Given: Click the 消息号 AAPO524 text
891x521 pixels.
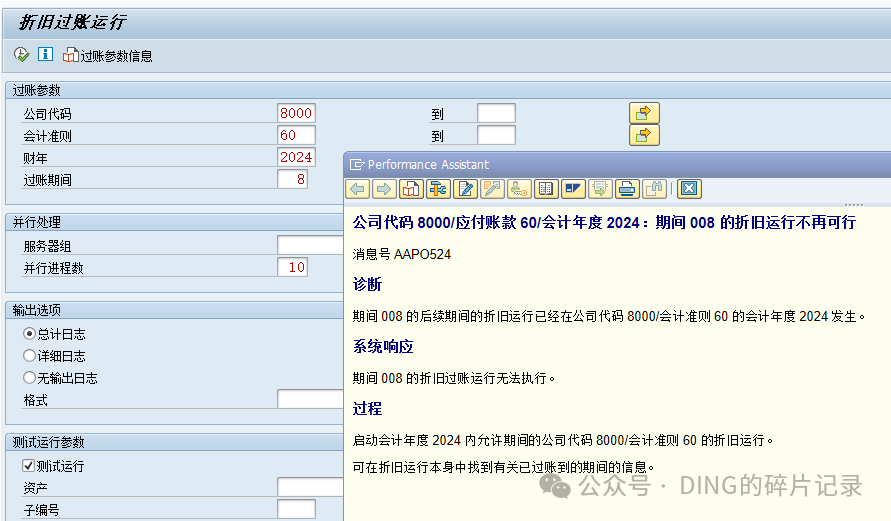Looking at the screenshot, I should pos(402,254).
